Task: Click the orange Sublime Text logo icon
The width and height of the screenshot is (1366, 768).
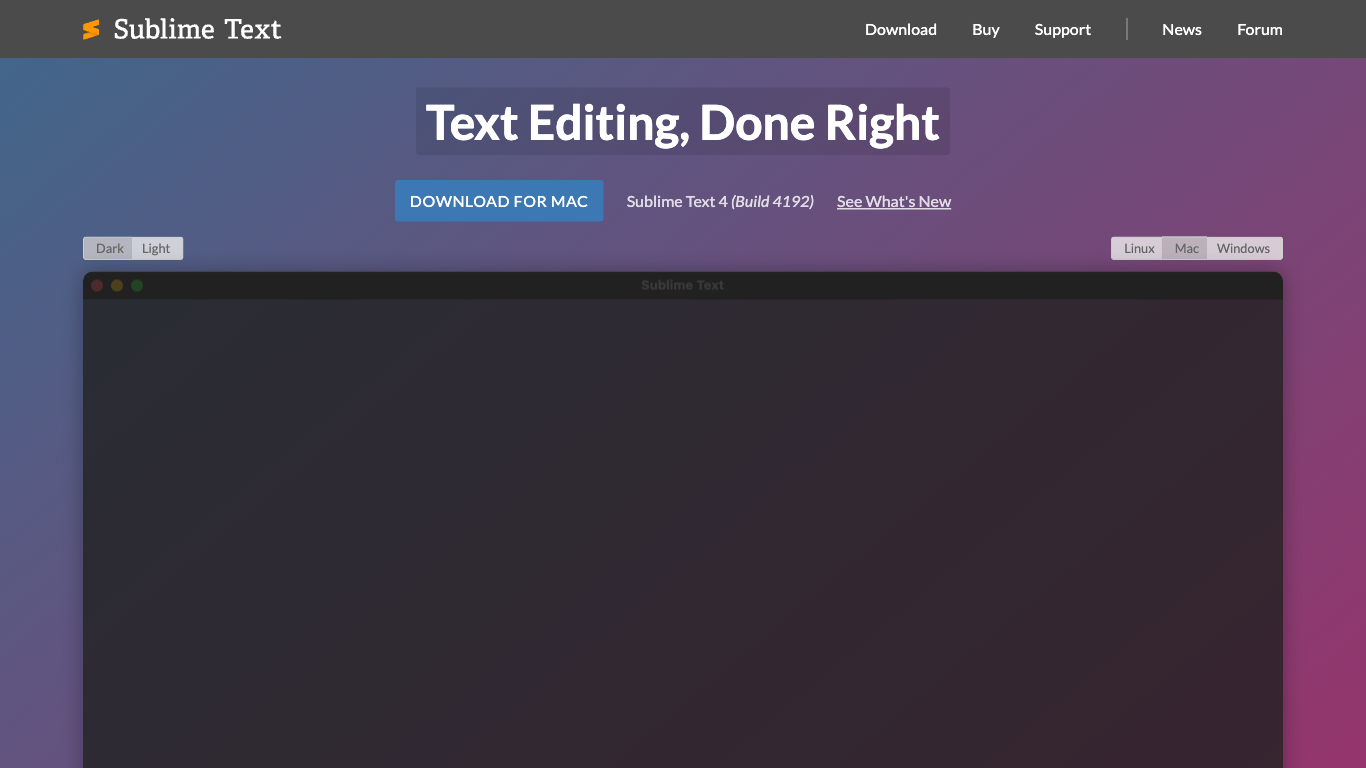Action: [x=91, y=30]
